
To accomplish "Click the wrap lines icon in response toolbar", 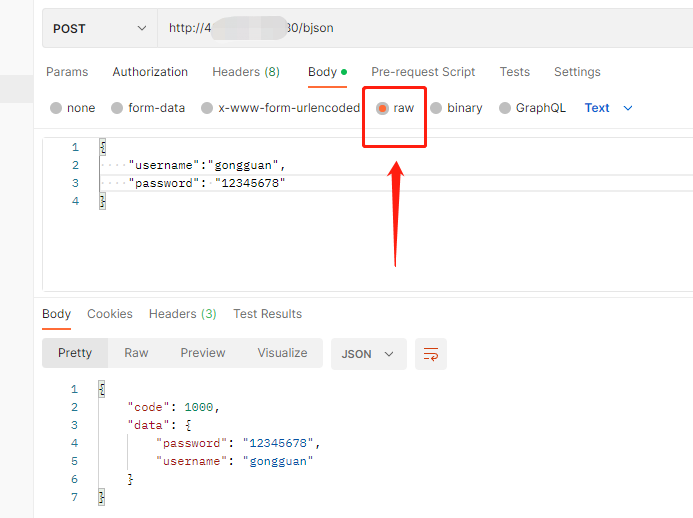I will pos(431,354).
